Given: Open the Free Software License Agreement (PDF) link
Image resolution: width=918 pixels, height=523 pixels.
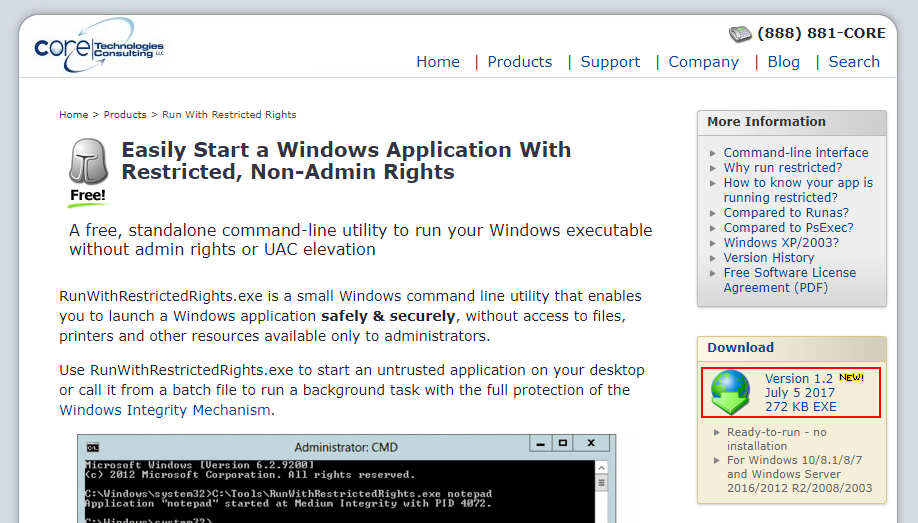Looking at the screenshot, I should pos(789,281).
